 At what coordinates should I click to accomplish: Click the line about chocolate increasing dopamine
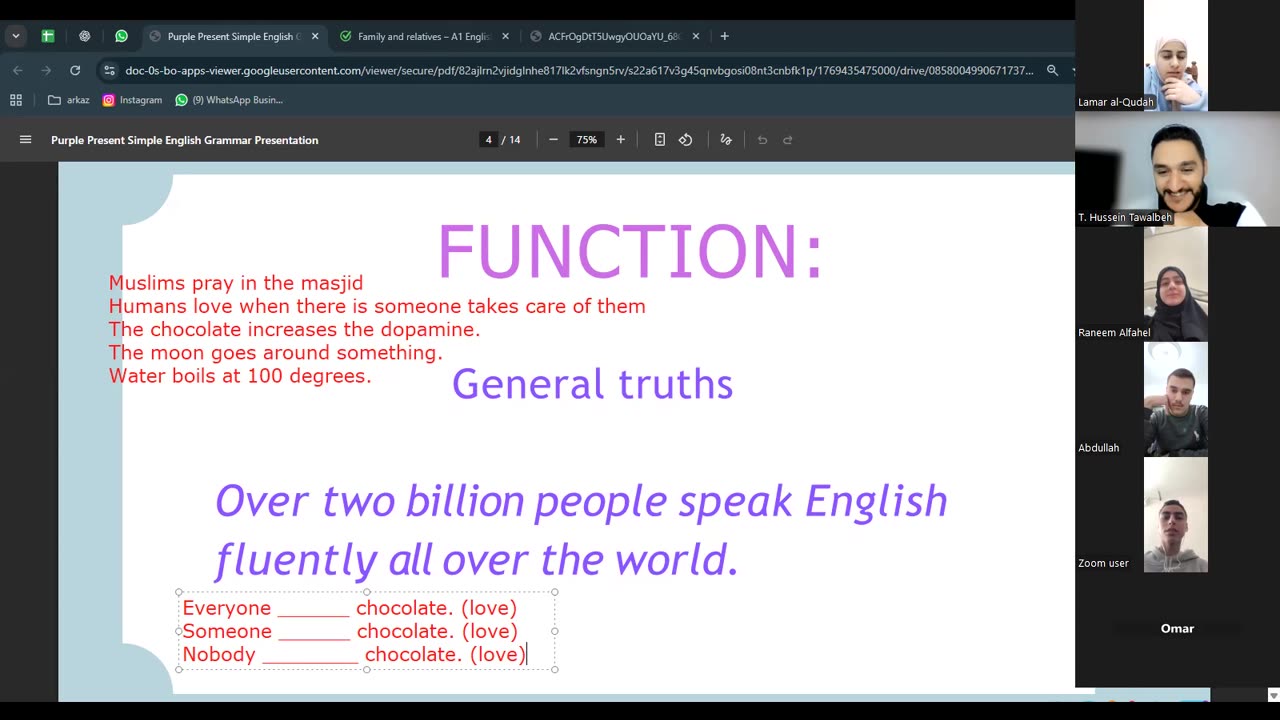[295, 329]
